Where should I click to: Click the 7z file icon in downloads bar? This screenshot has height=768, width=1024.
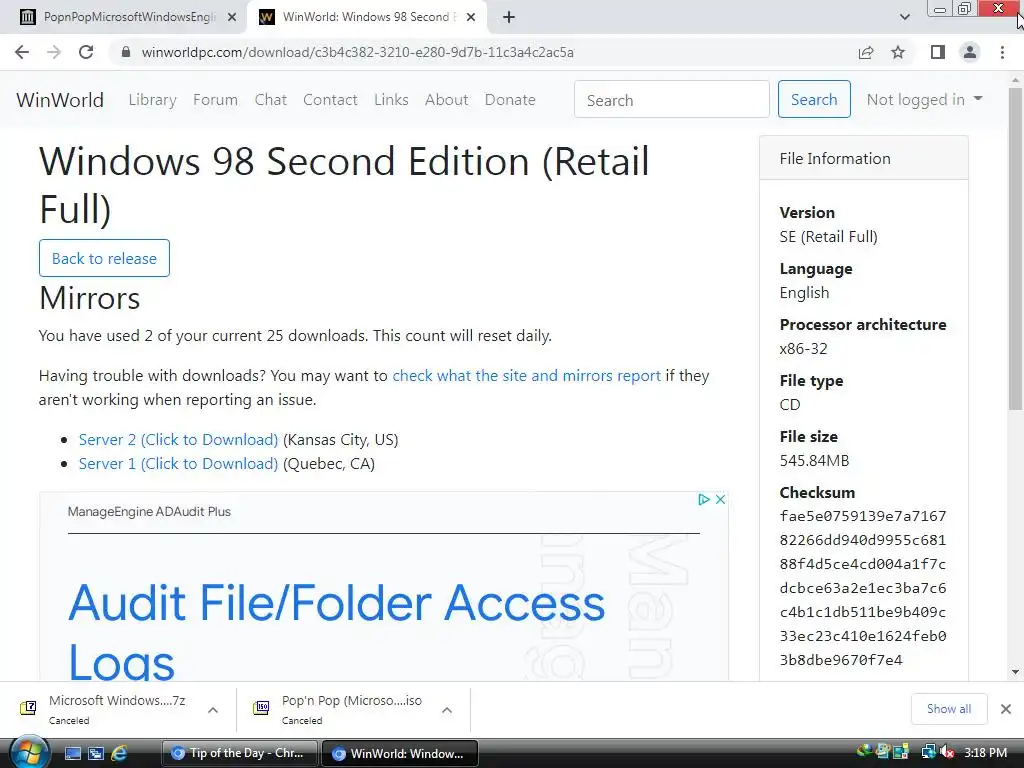point(28,708)
